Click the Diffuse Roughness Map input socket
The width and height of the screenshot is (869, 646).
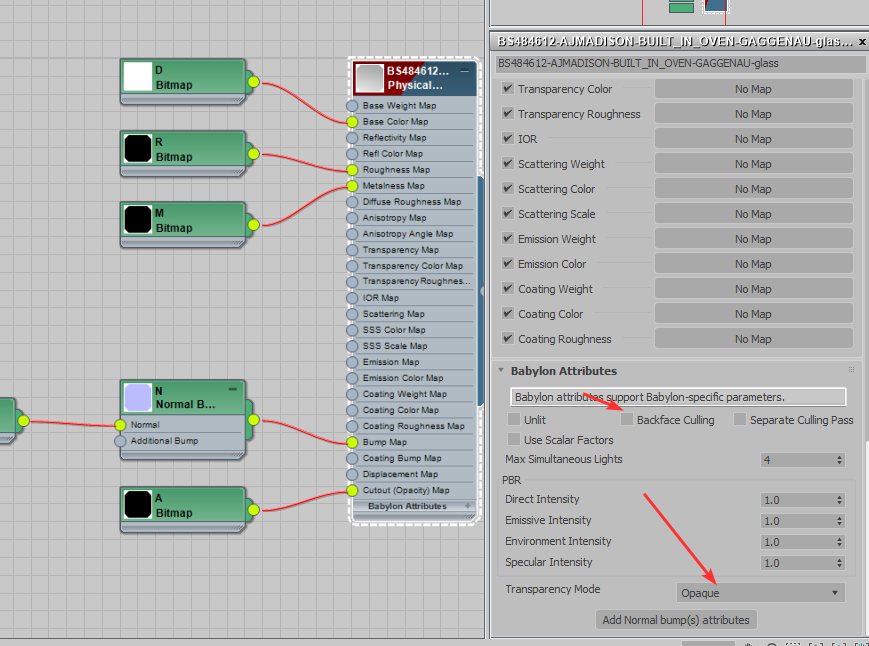click(x=352, y=202)
